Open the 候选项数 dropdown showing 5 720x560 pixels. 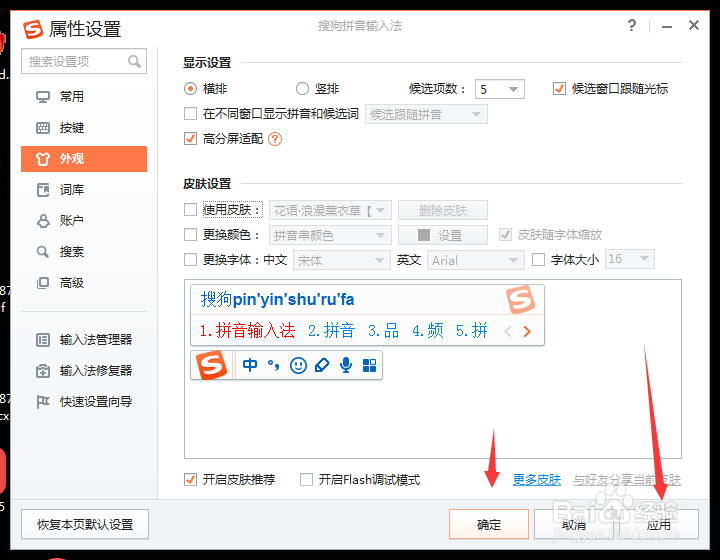coord(500,89)
